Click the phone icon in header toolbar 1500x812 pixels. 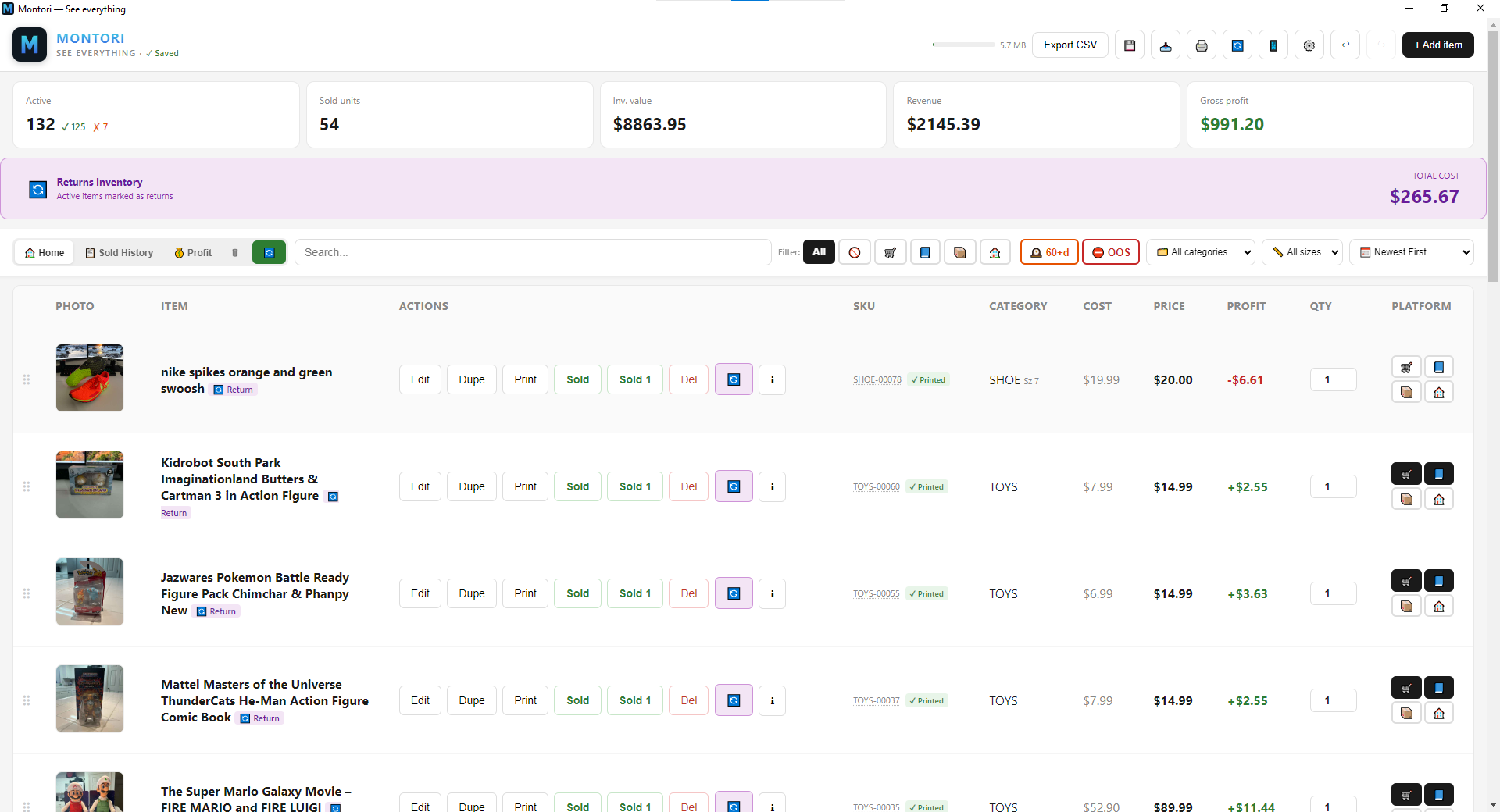coord(1273,45)
